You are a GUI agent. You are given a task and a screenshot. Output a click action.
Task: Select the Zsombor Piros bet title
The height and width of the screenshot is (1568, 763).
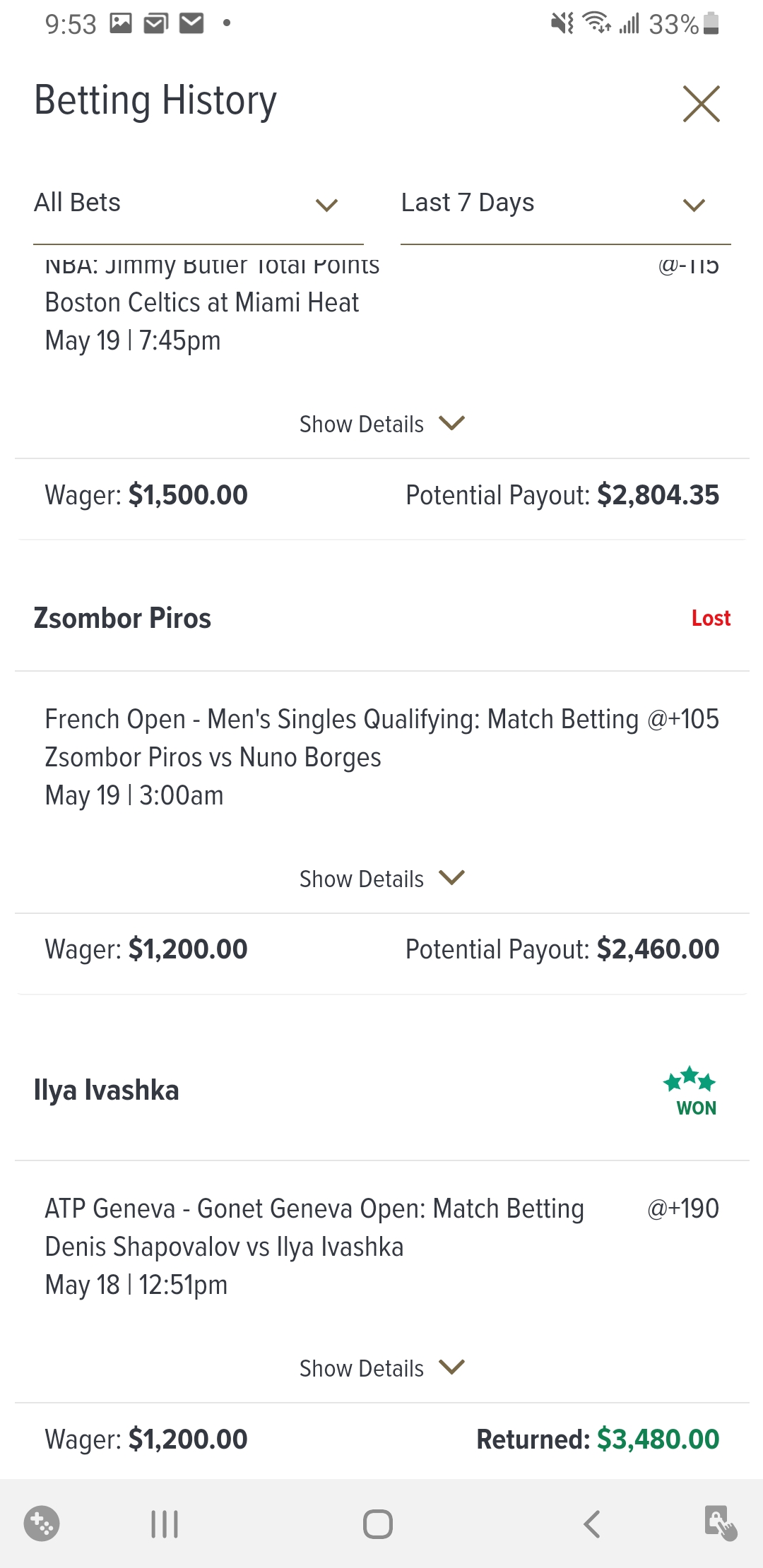122,618
